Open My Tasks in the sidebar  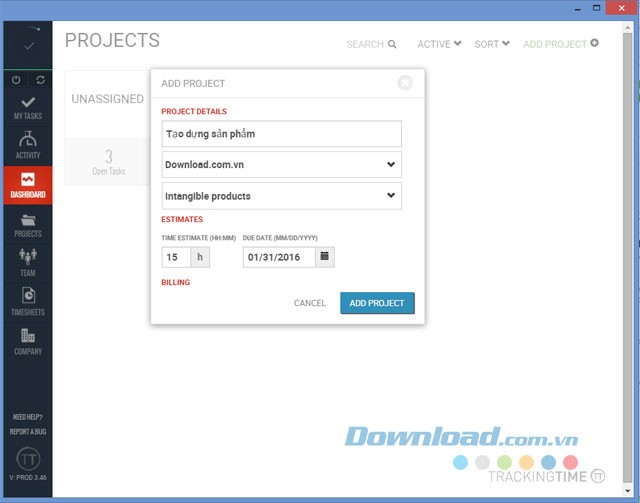pyautogui.click(x=27, y=107)
